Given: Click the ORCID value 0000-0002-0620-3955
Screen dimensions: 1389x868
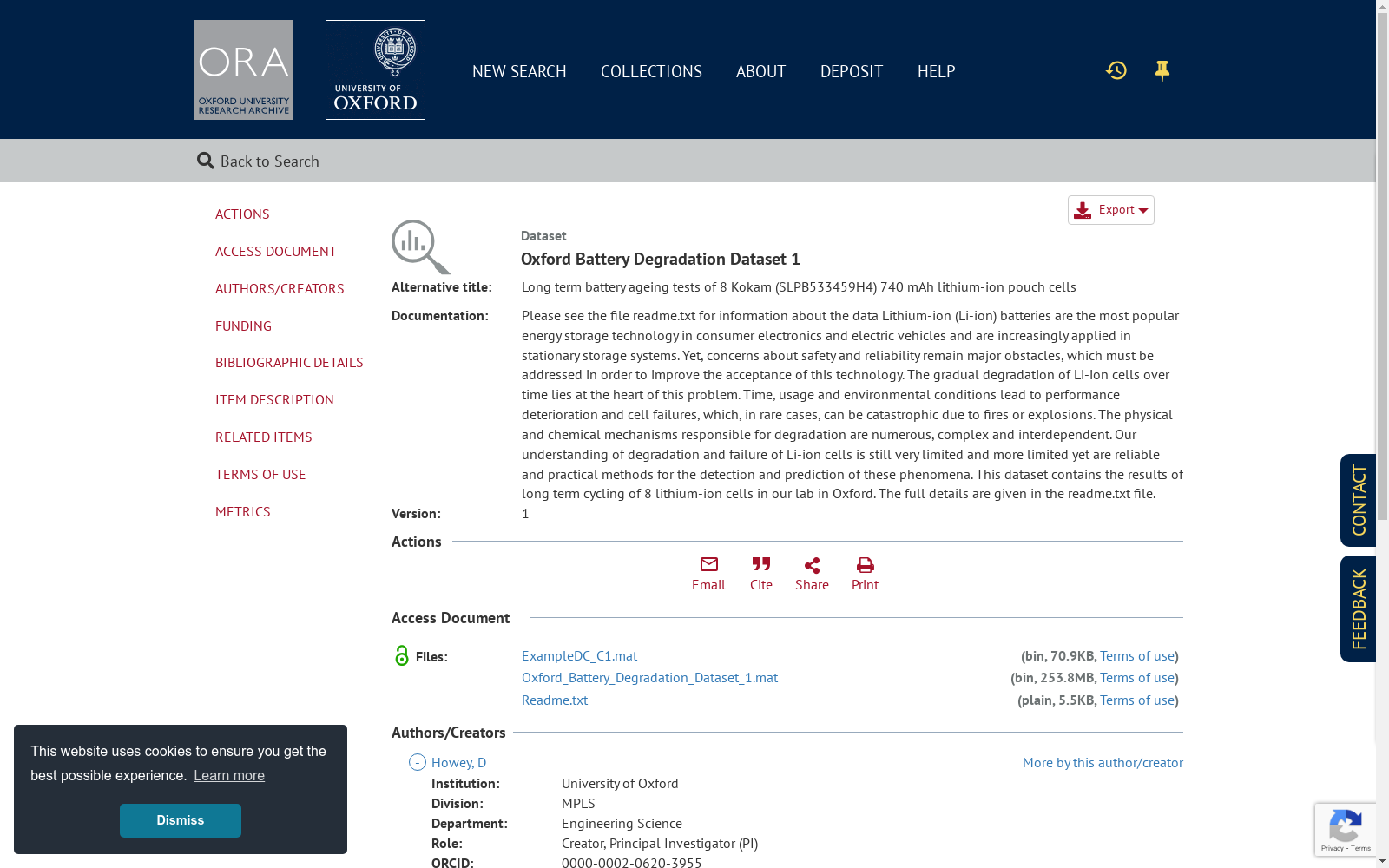Looking at the screenshot, I should coord(631,863).
